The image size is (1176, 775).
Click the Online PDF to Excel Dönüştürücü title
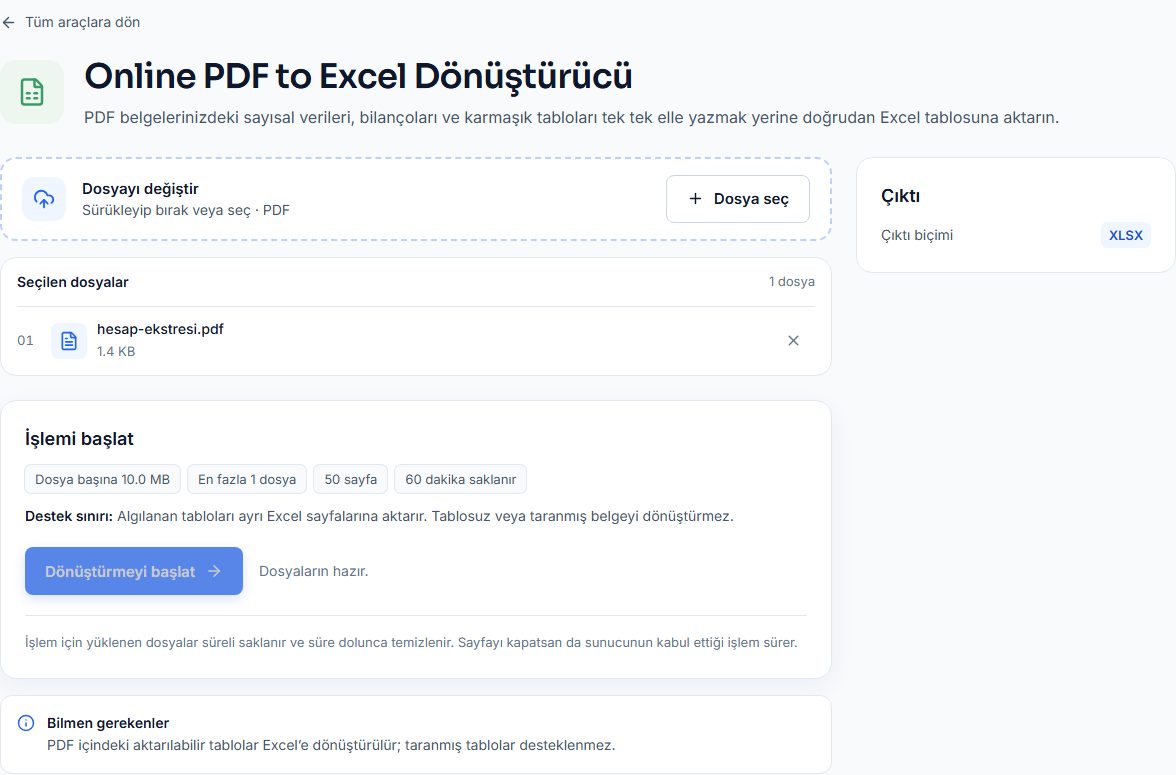tap(358, 77)
